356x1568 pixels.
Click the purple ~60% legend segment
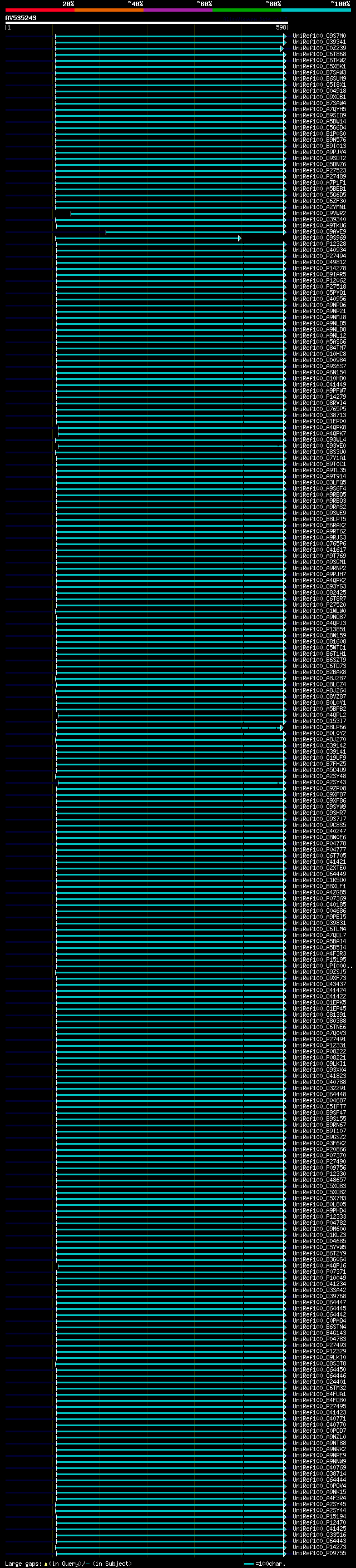179,10
